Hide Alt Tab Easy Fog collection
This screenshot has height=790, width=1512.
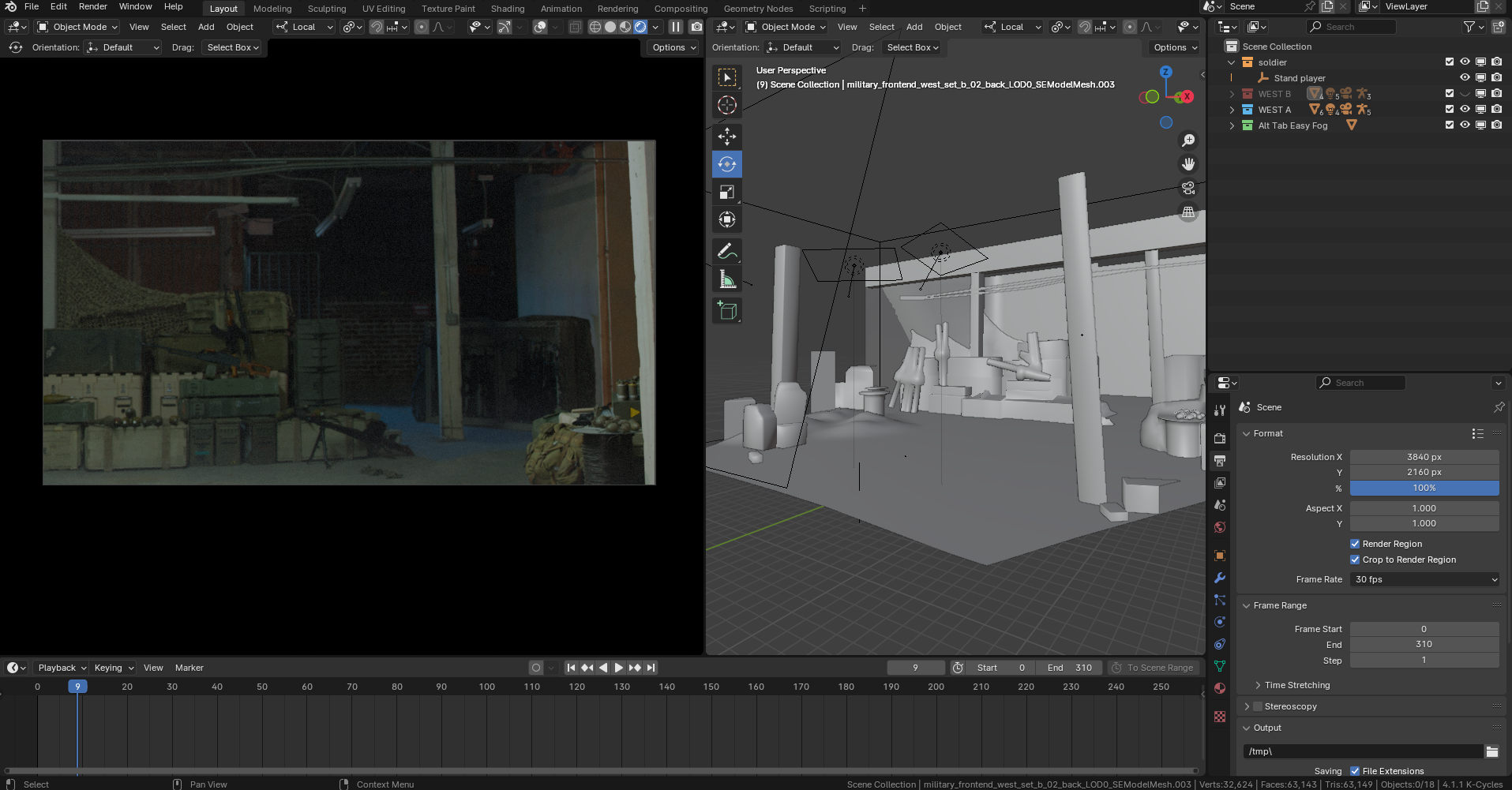click(1465, 125)
